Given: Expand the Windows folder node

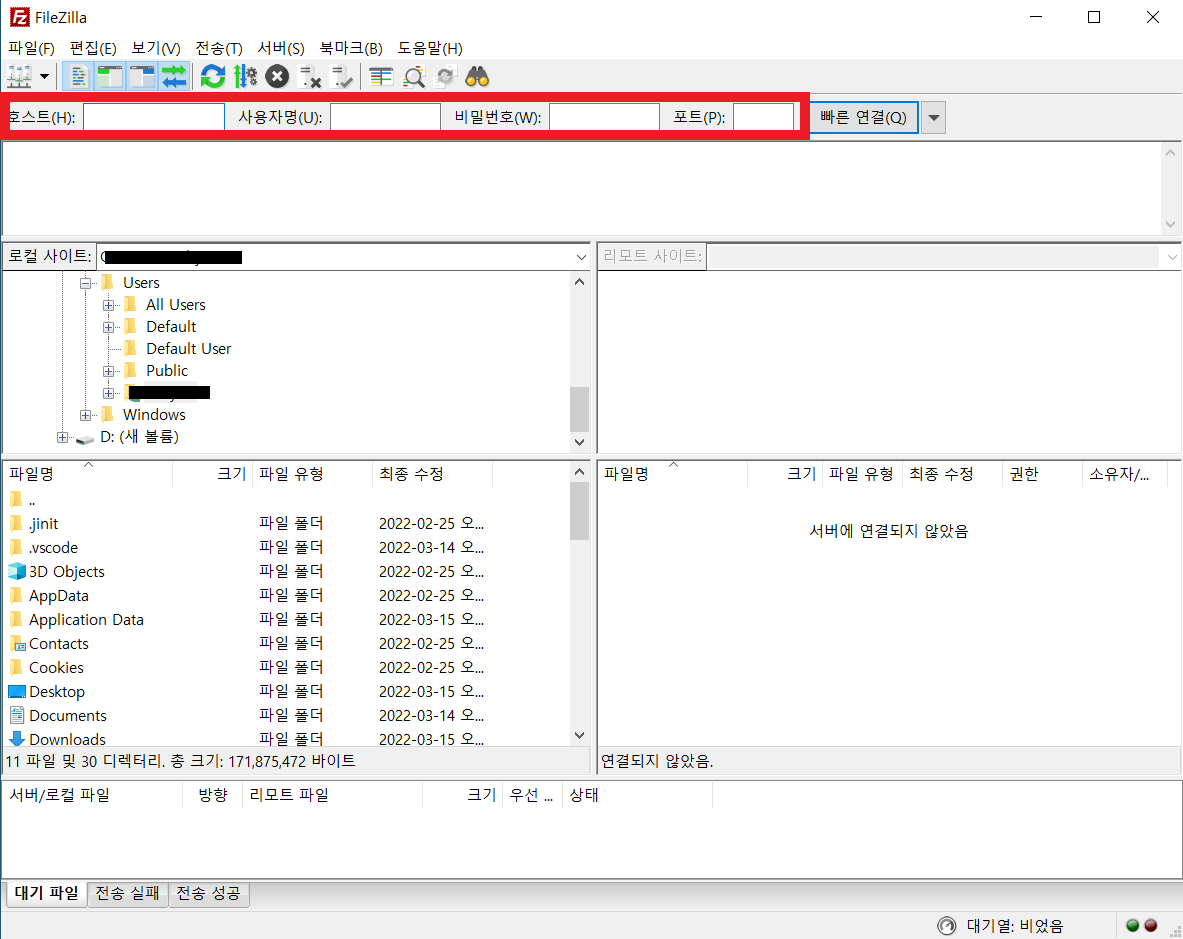Looking at the screenshot, I should click(x=85, y=415).
